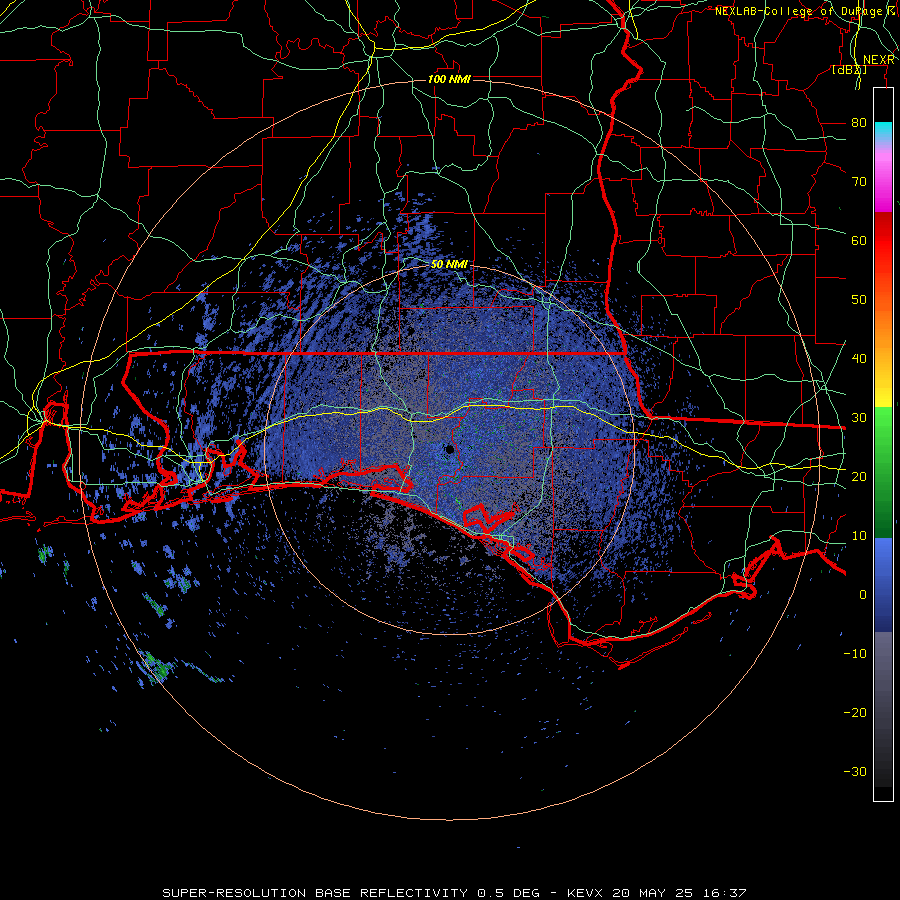Pick the green segment of the color bar
The width and height of the screenshot is (900, 900).
[x=883, y=471]
